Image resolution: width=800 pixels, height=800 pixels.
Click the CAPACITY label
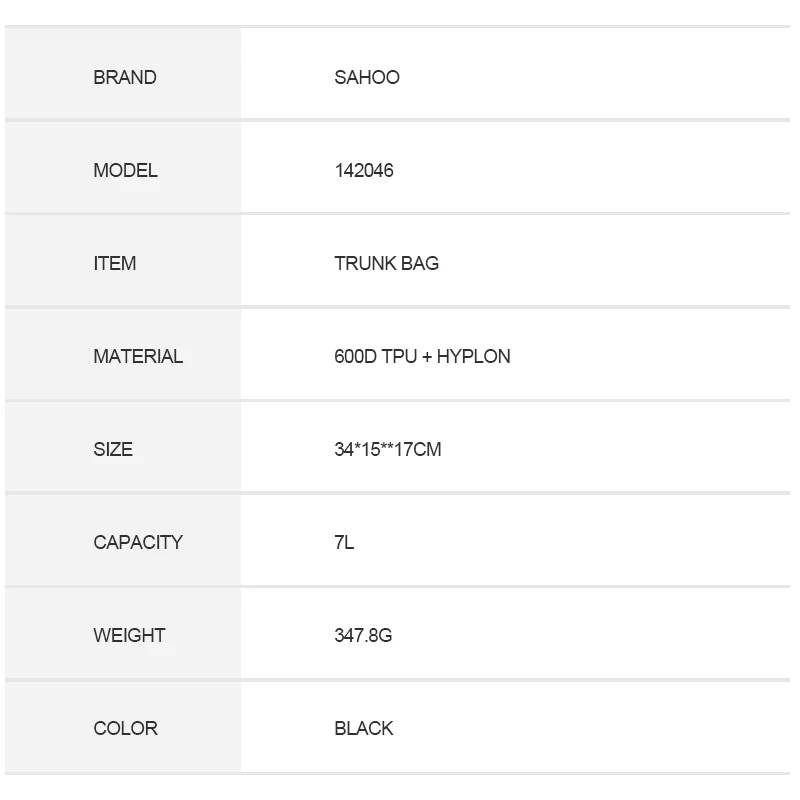pyautogui.click(x=138, y=543)
